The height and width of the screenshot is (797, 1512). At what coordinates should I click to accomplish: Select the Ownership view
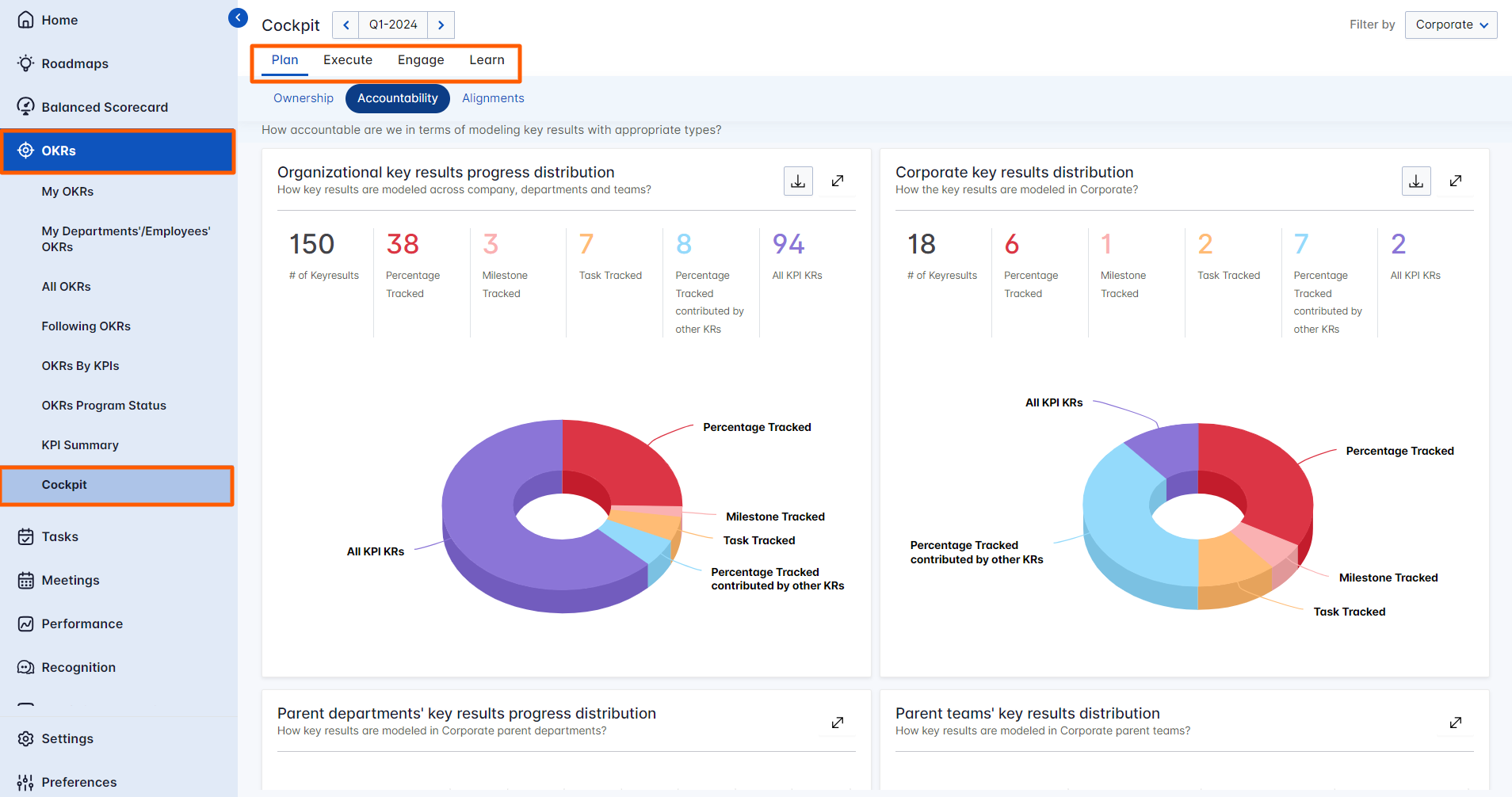[x=303, y=97]
